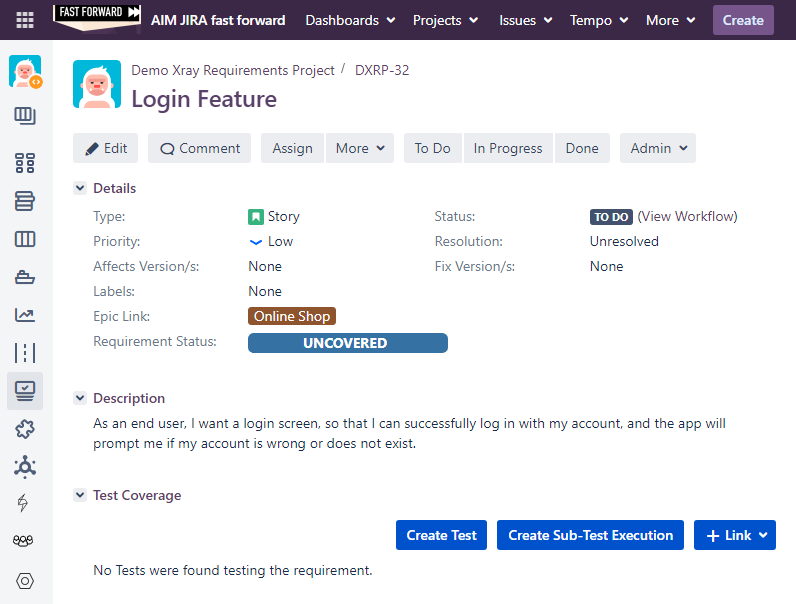Viewport: 796px width, 604px height.
Task: Click 'No Tests were found' message
Action: [233, 571]
